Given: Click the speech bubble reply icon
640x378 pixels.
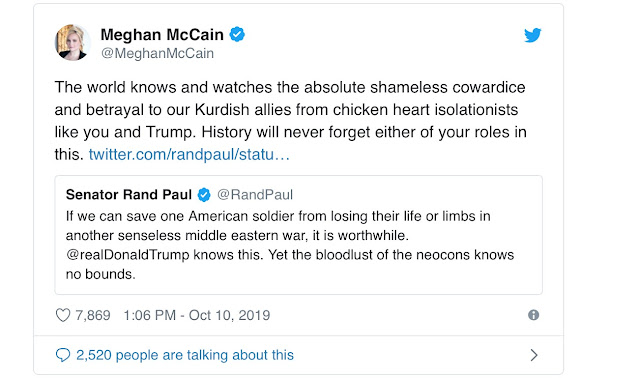Looking at the screenshot, I should 63,355.
